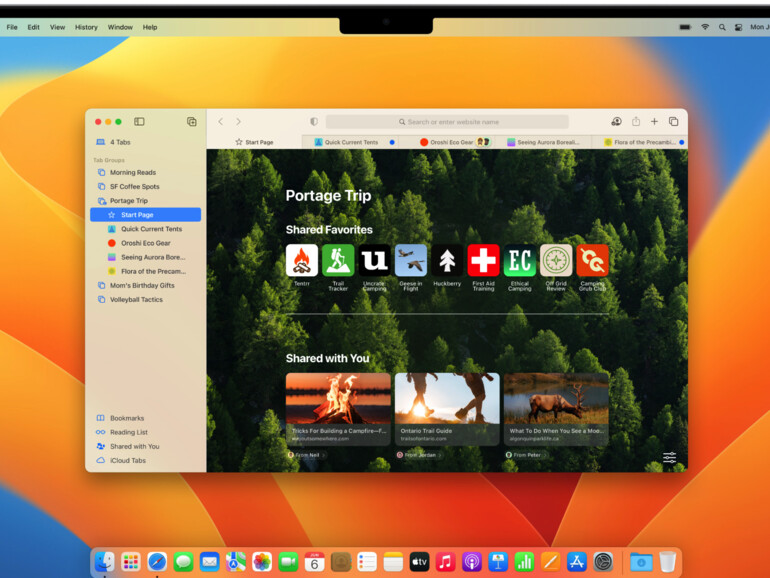Open start page customization settings icon

point(669,458)
